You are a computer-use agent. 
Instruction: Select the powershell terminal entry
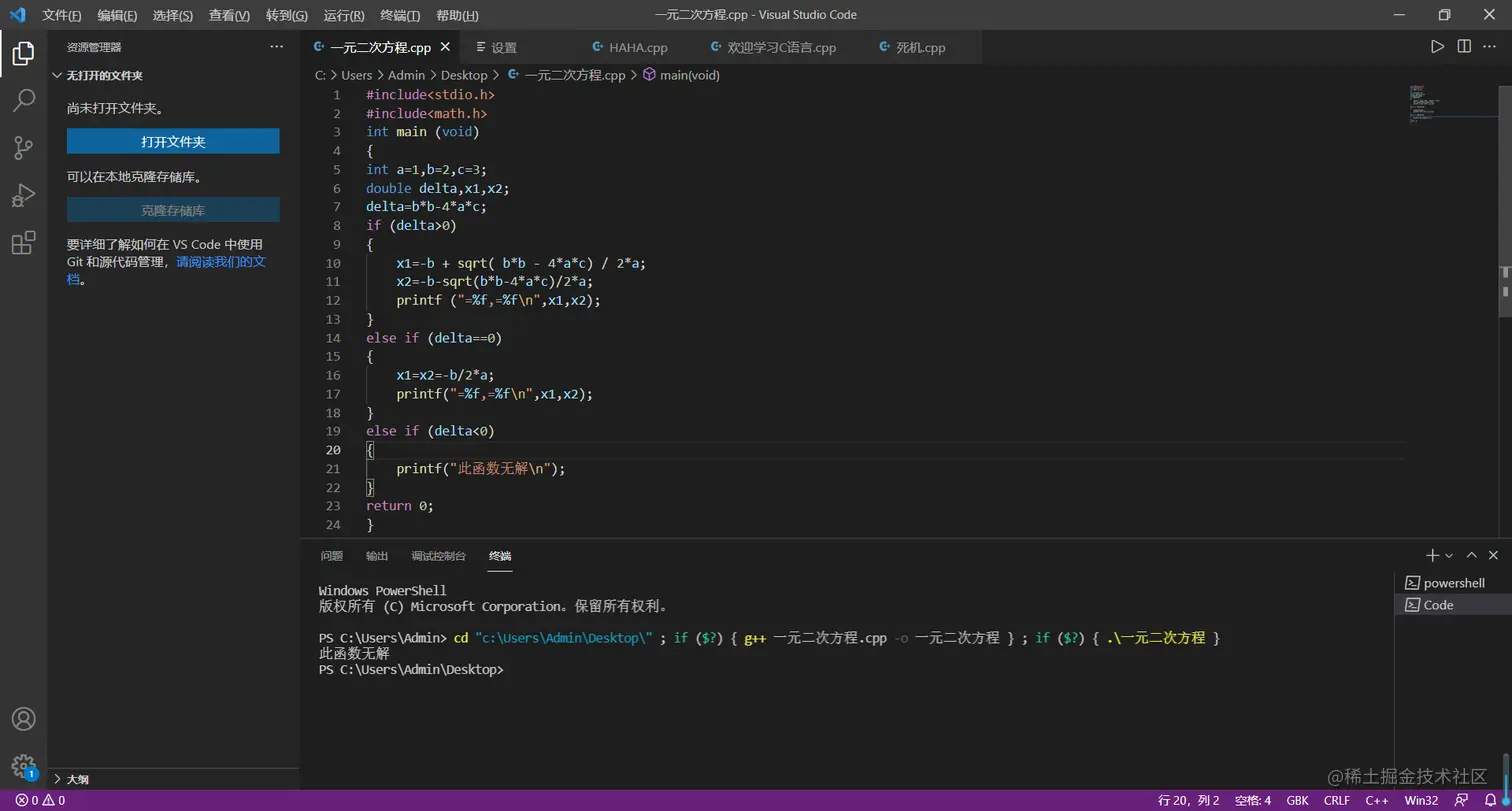pyautogui.click(x=1444, y=582)
